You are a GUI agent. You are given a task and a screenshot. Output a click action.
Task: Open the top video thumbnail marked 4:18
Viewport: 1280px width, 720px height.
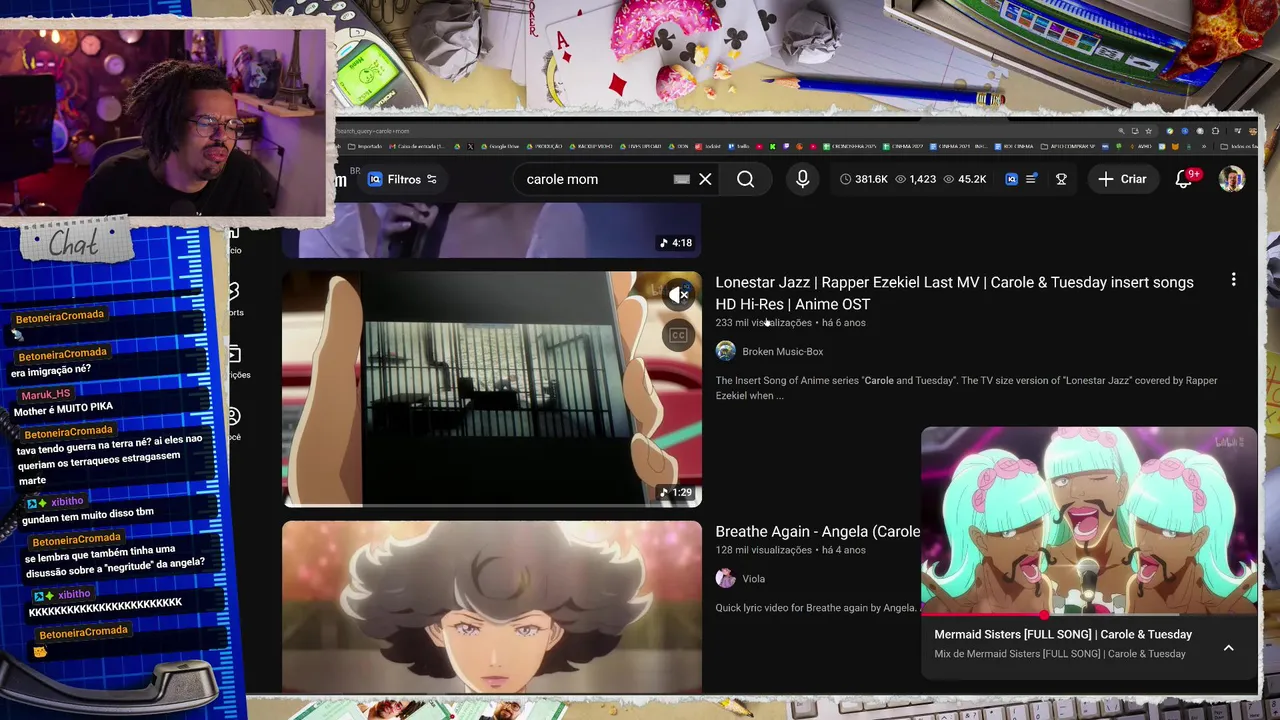tap(492, 230)
